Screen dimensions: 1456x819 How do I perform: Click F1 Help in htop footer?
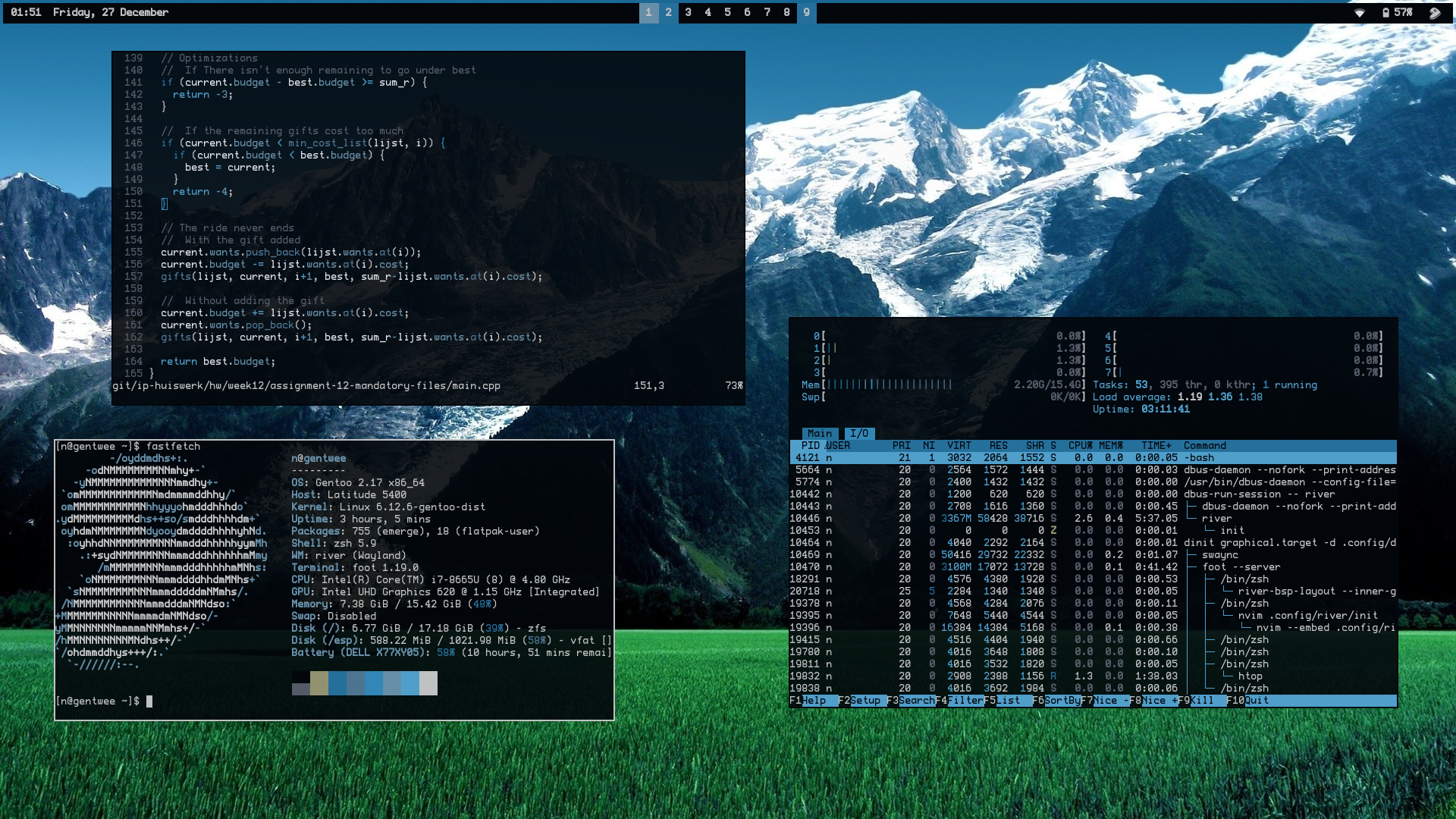tap(814, 701)
